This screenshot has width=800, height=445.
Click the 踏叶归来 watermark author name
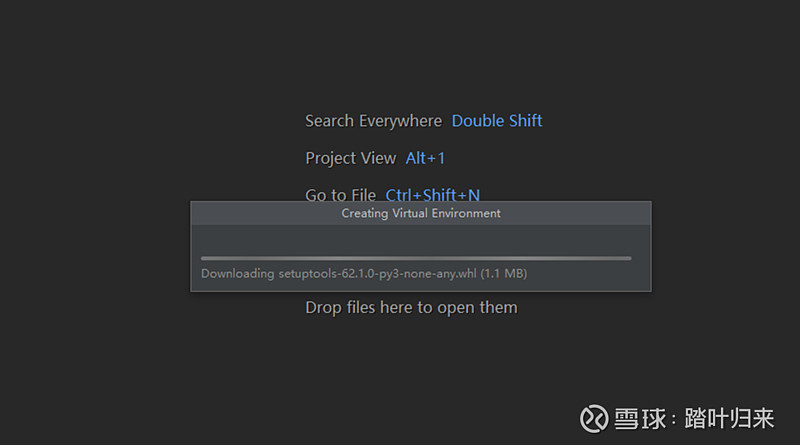point(729,419)
